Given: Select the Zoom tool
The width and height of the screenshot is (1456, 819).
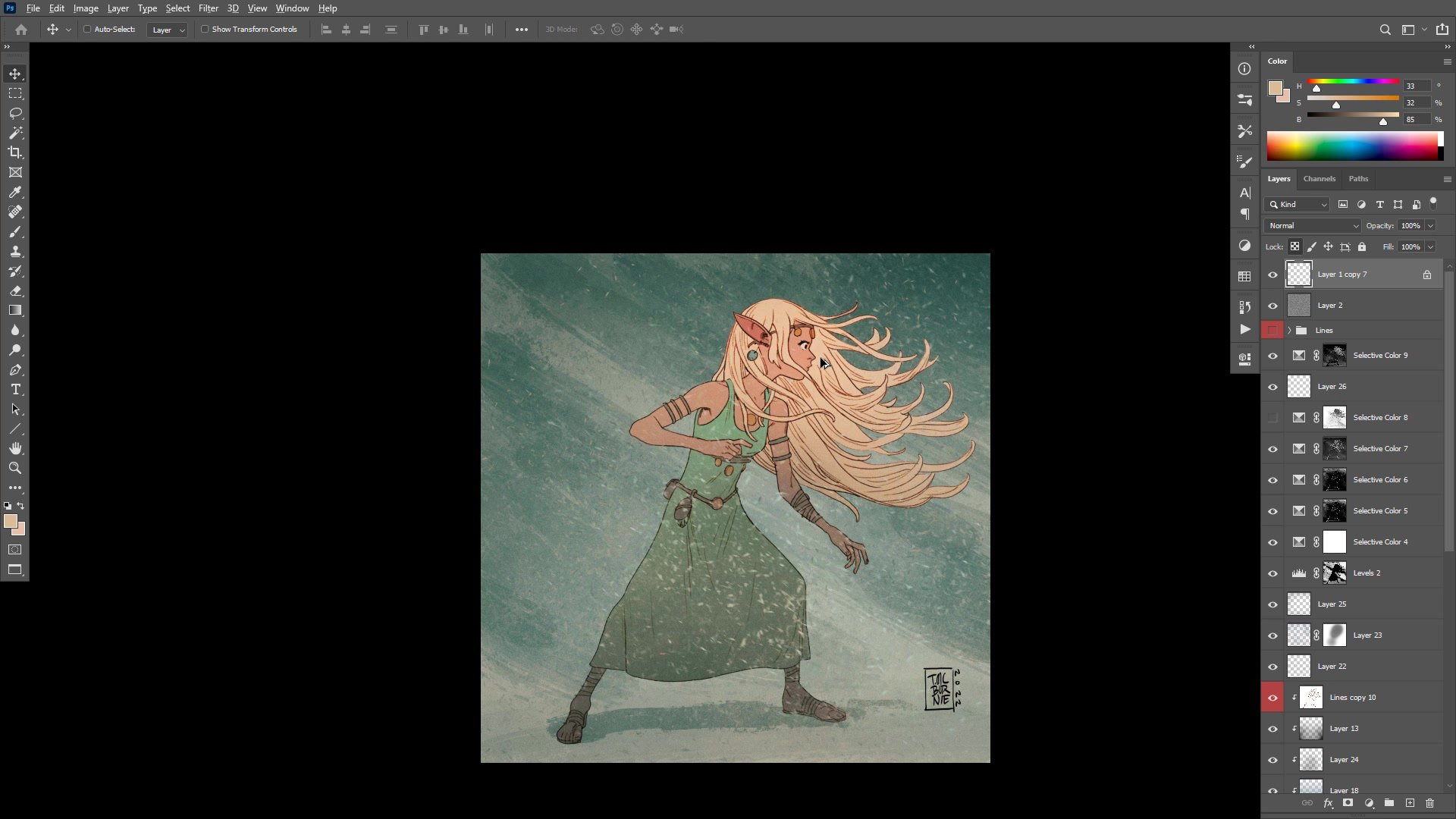Looking at the screenshot, I should point(15,468).
